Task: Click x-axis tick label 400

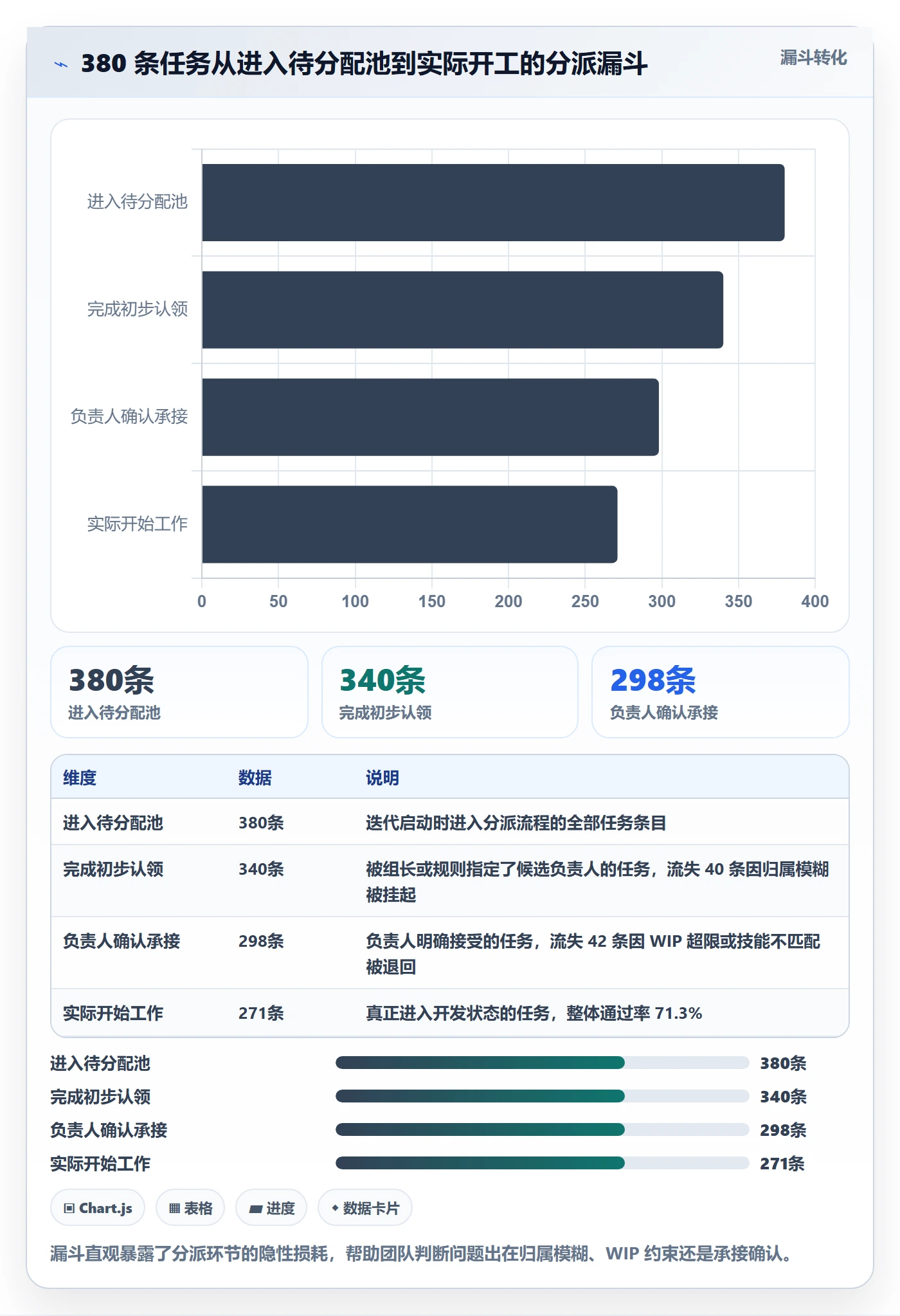Action: point(815,601)
